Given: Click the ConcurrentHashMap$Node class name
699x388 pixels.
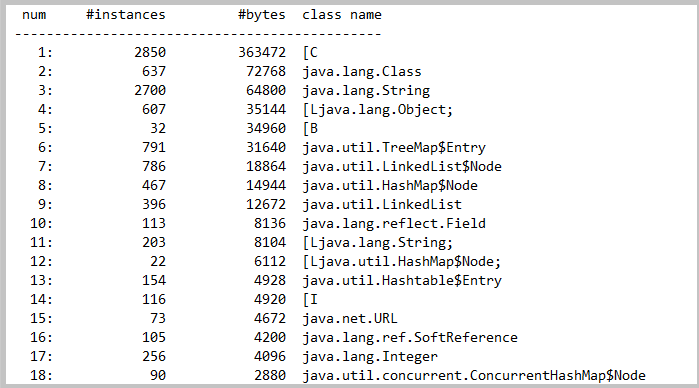Looking at the screenshot, I should [474, 376].
